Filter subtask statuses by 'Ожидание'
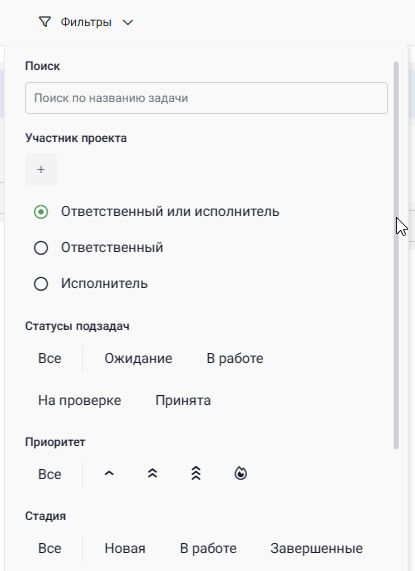Image resolution: width=415 pixels, height=571 pixels. pyautogui.click(x=138, y=359)
